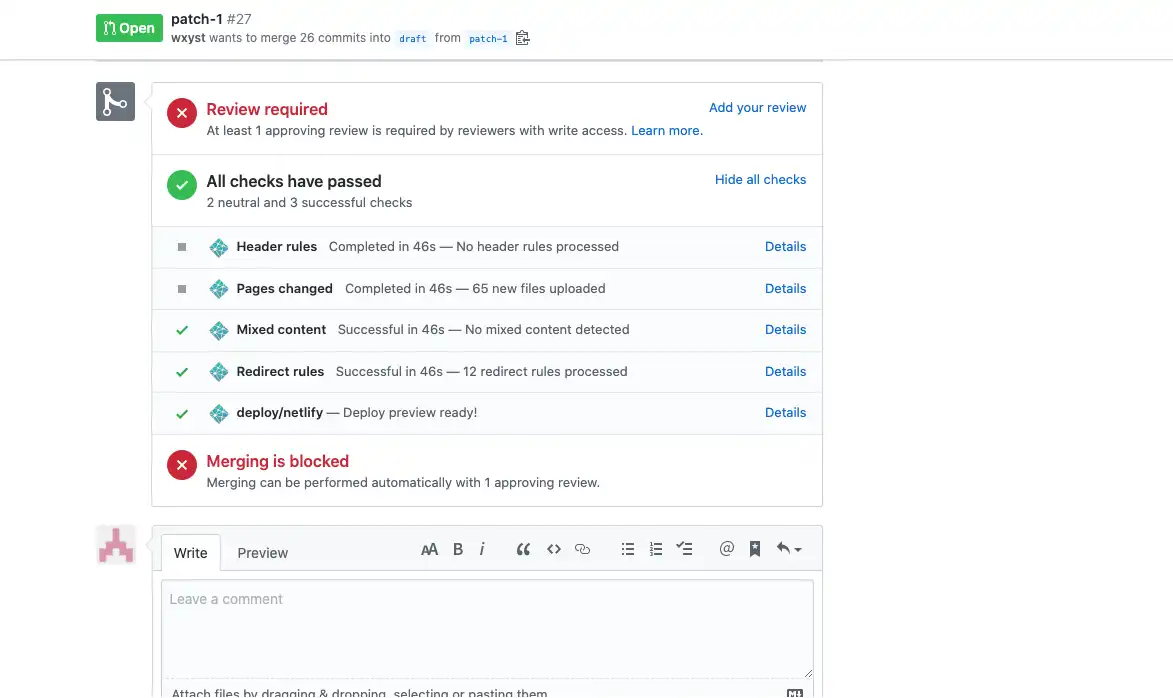Insert a task list into the comment
This screenshot has width=1173, height=698.
coord(684,549)
